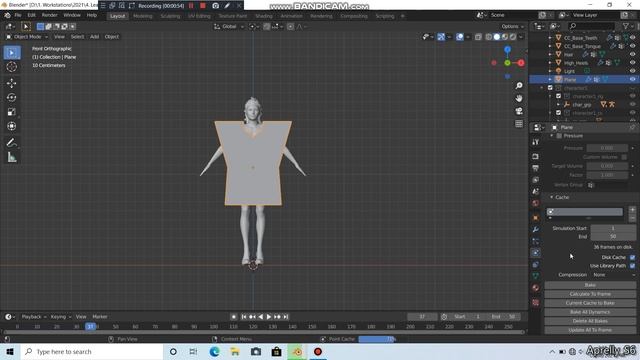The width and height of the screenshot is (640, 360).
Task: Click the Factor value slider field
Action: pyautogui.click(x=607, y=175)
